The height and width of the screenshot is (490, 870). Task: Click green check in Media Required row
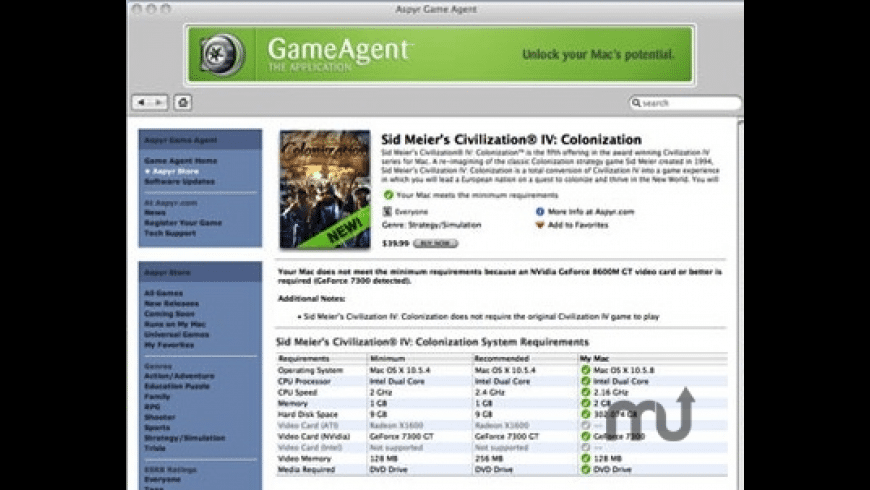[x=585, y=469]
